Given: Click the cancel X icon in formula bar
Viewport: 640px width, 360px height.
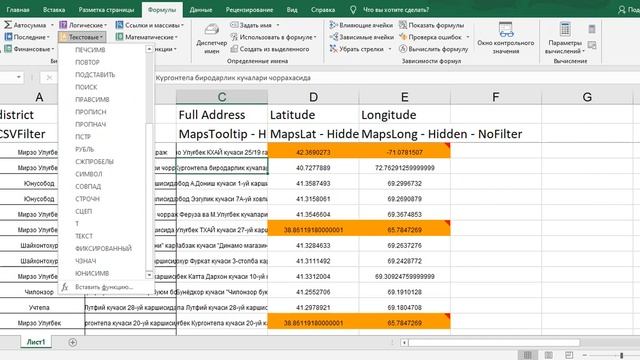Looking at the screenshot, I should click(x=49, y=78).
